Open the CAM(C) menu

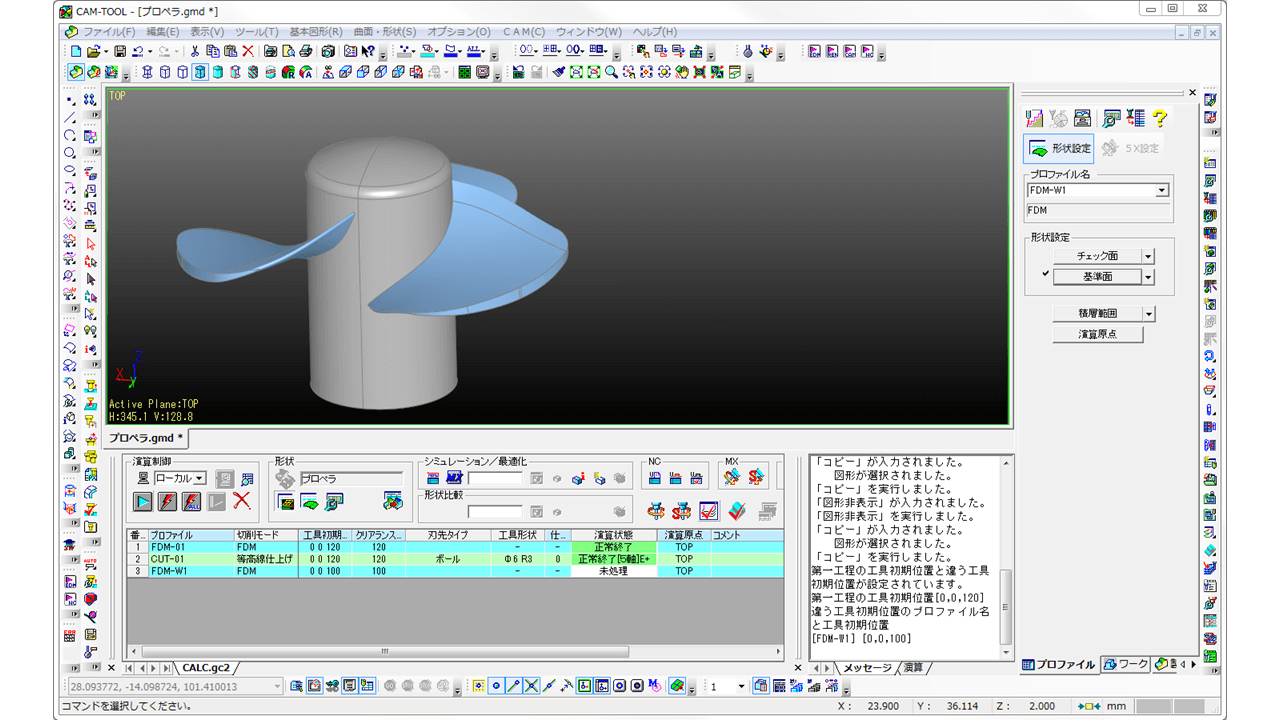point(524,32)
